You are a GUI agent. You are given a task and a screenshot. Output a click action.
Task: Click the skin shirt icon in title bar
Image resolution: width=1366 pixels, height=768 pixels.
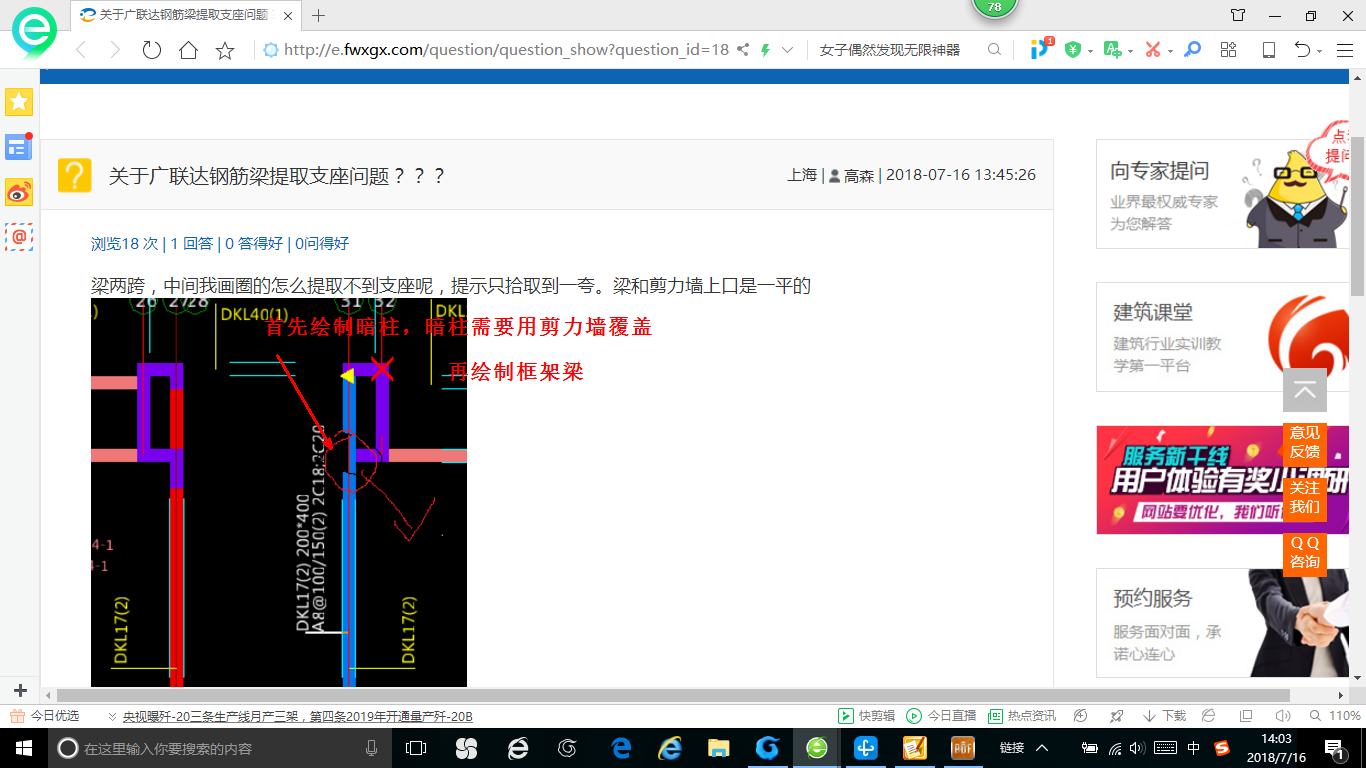(1238, 15)
